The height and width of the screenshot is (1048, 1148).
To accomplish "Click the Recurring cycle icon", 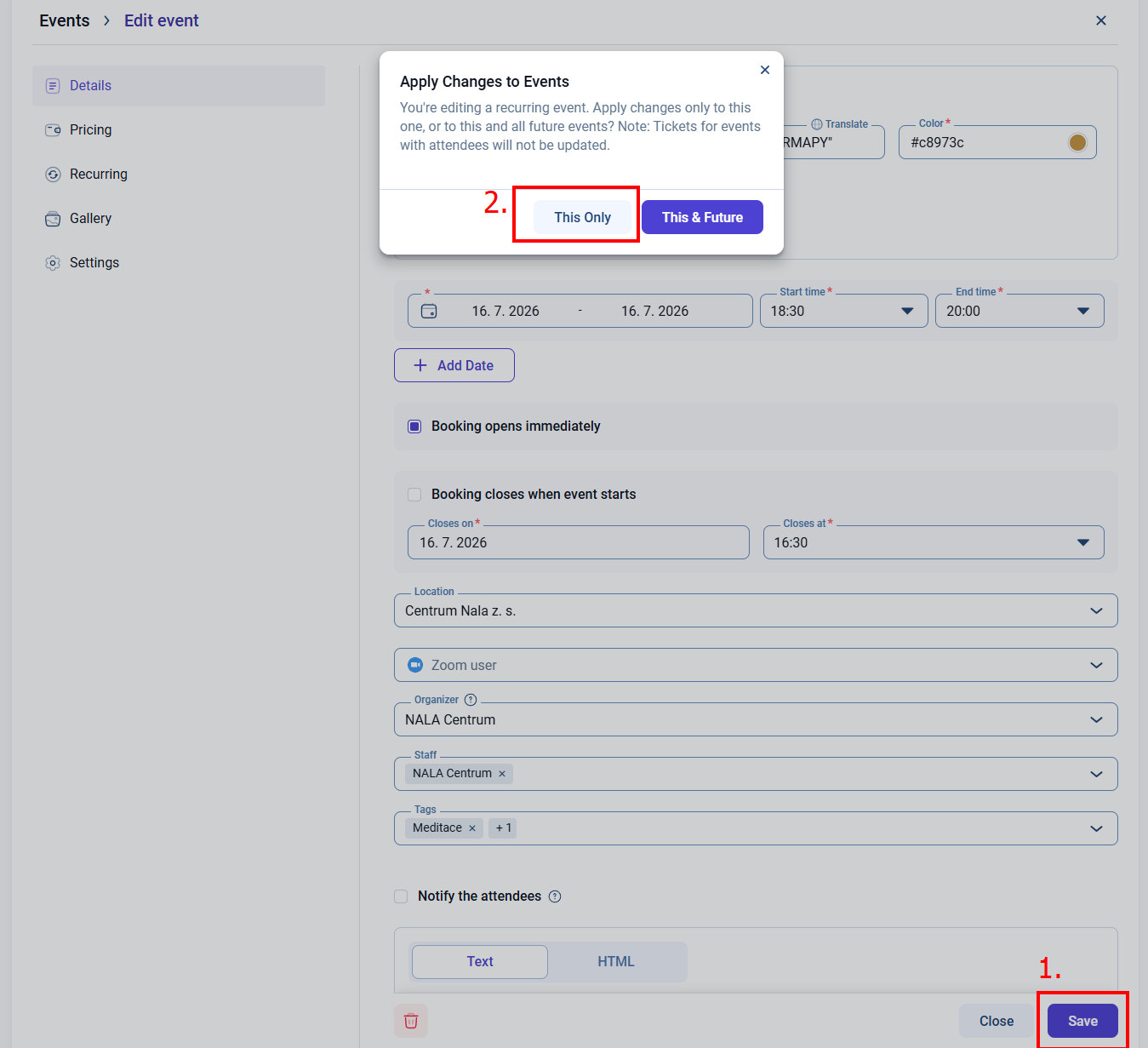I will [53, 175].
